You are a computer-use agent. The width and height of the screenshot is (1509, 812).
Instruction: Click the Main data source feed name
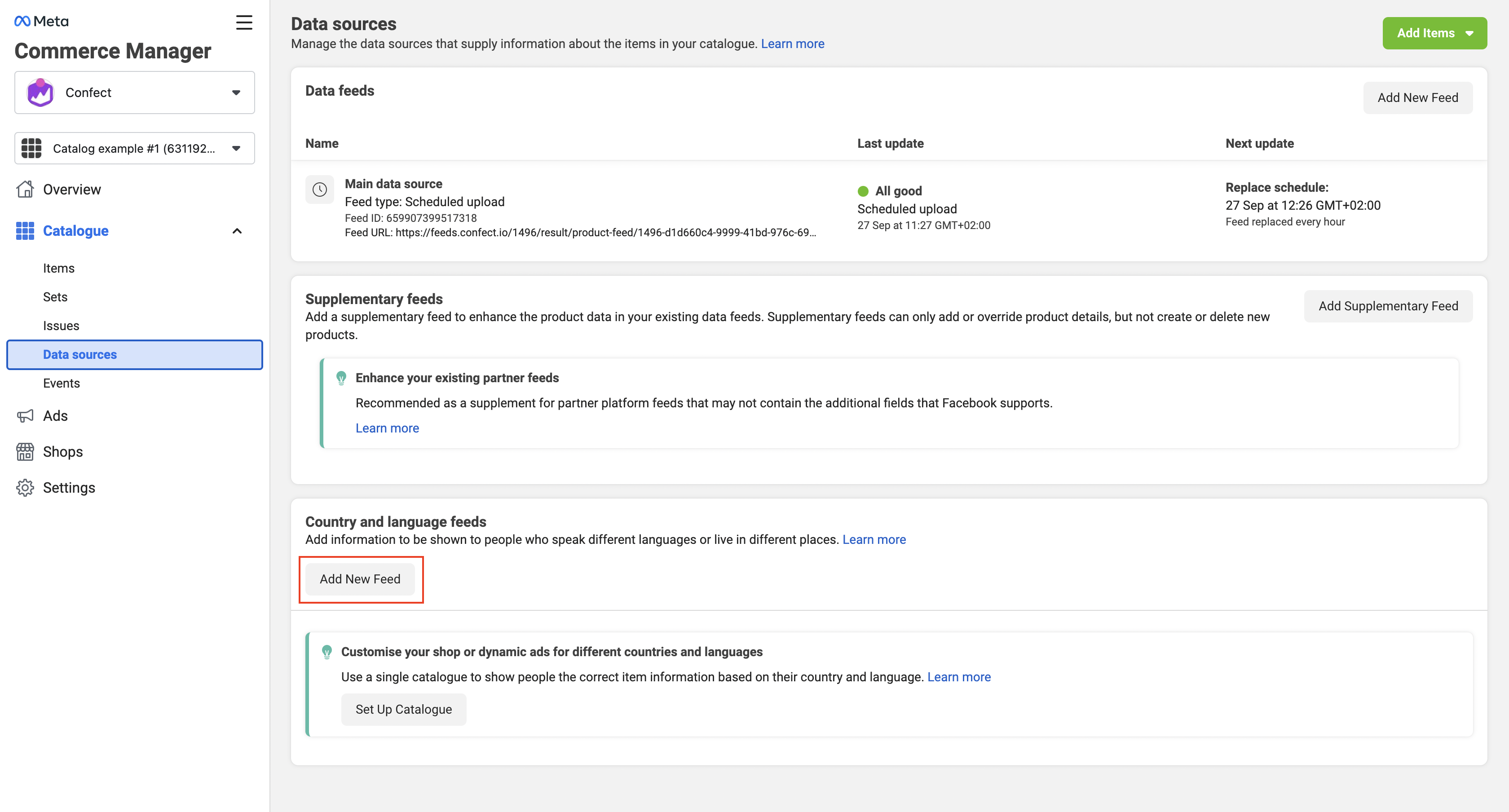tap(394, 184)
